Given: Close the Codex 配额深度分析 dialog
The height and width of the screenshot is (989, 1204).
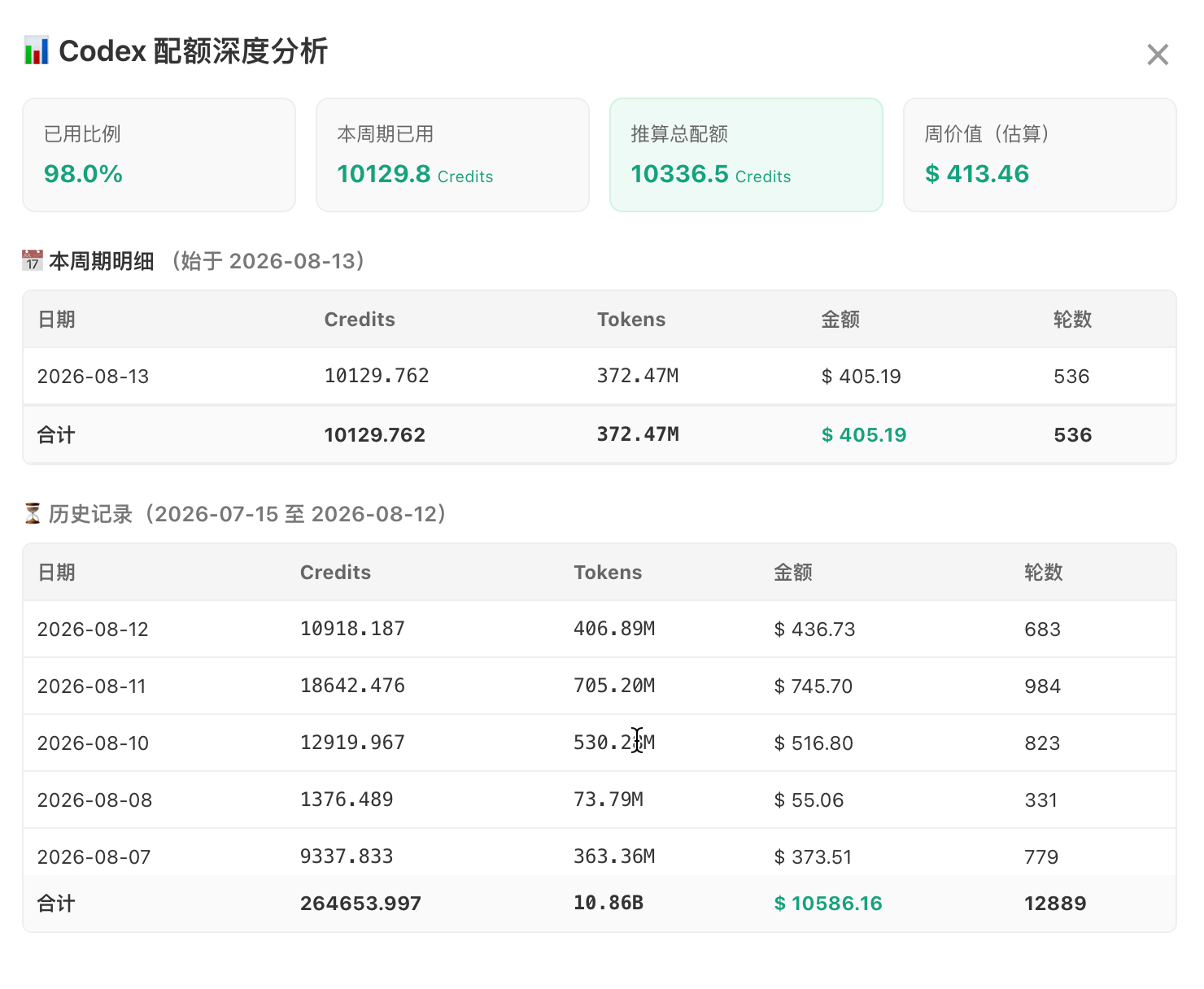Looking at the screenshot, I should [1157, 54].
